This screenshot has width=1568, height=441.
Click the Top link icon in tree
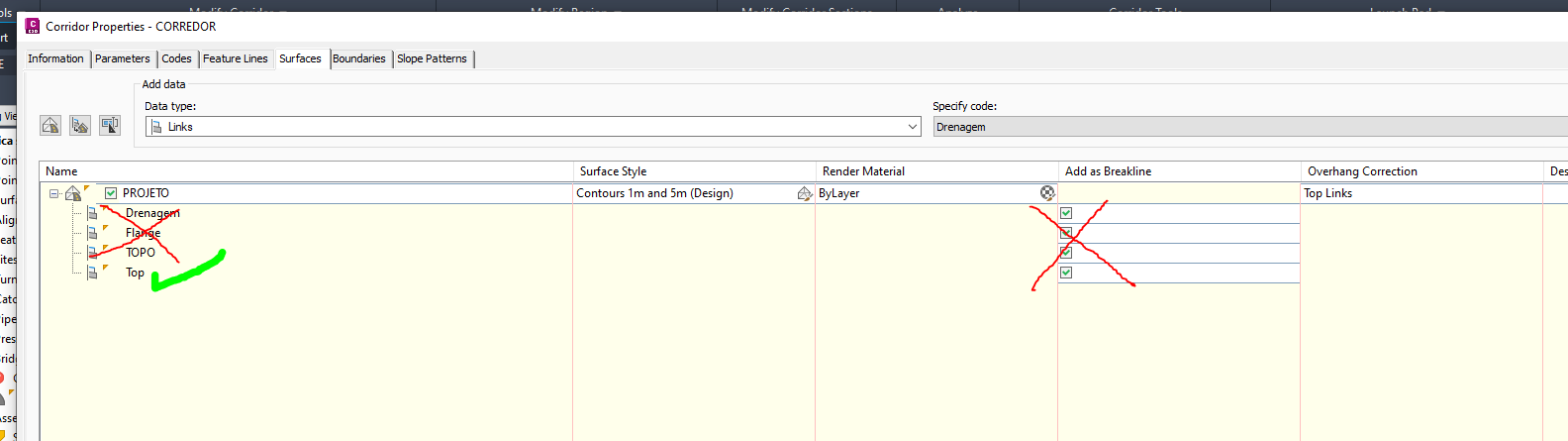coord(92,273)
